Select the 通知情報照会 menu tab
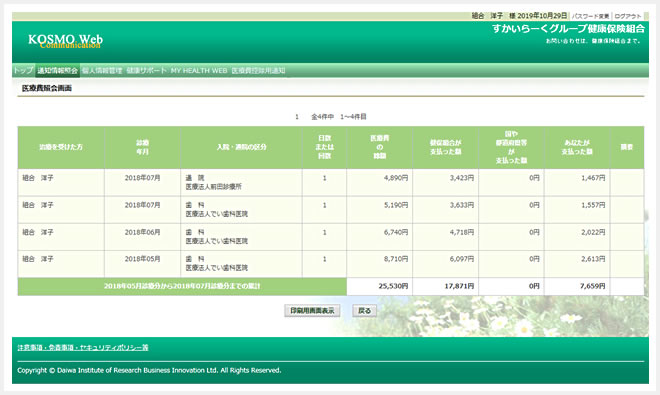 tap(58, 71)
